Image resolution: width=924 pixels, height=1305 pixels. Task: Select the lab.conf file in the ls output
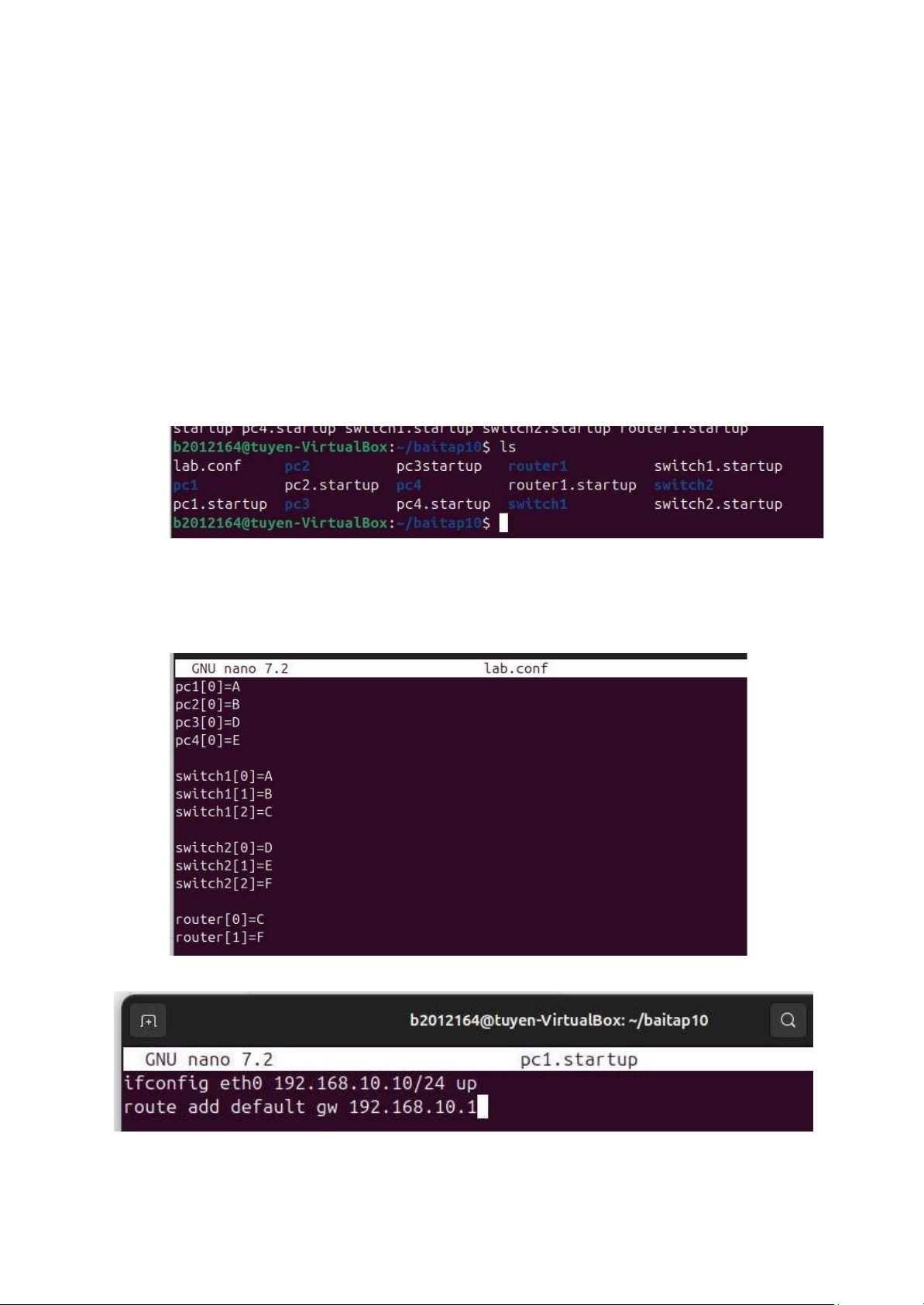(x=207, y=465)
